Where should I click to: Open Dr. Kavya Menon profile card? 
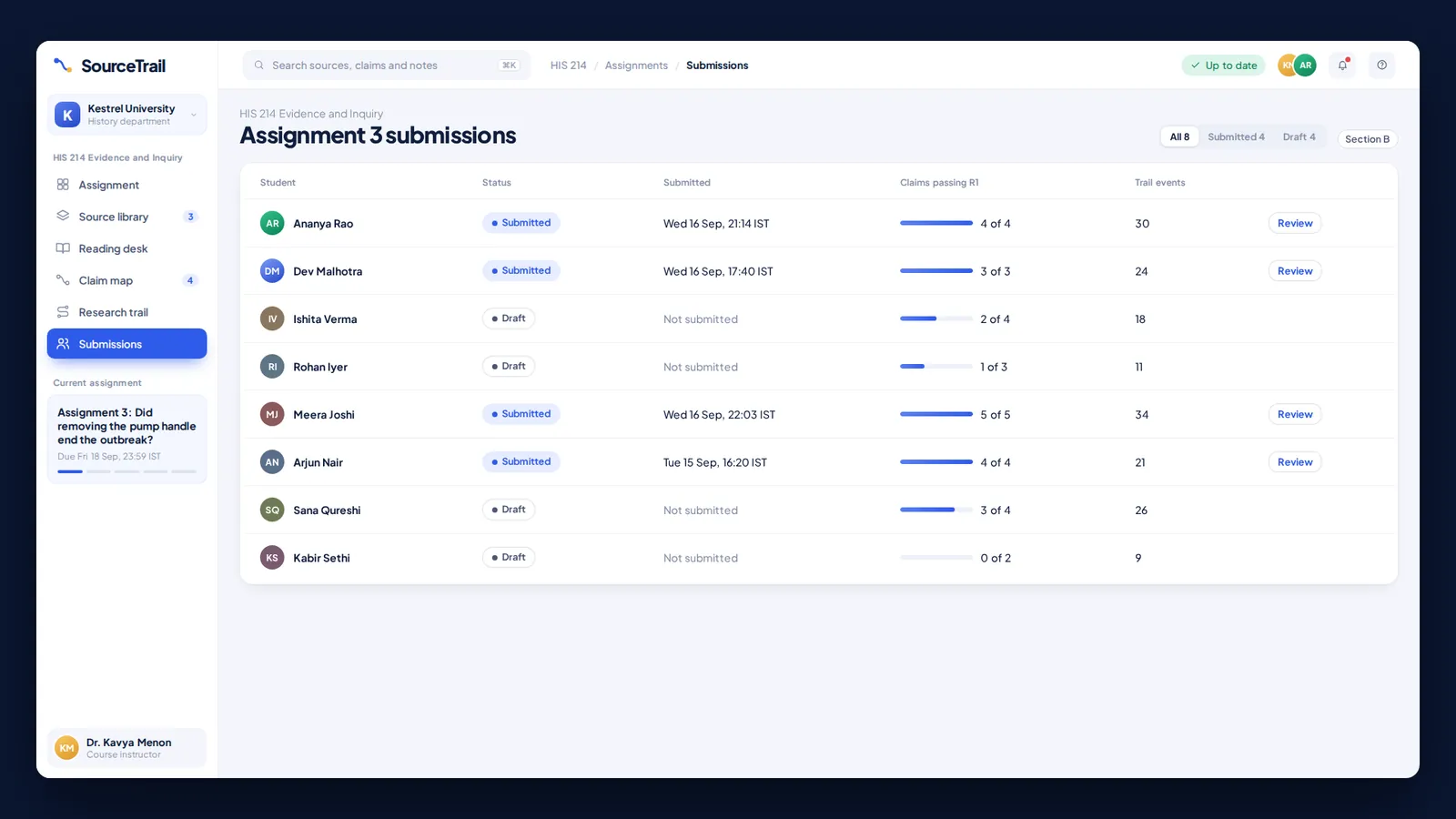tap(126, 748)
